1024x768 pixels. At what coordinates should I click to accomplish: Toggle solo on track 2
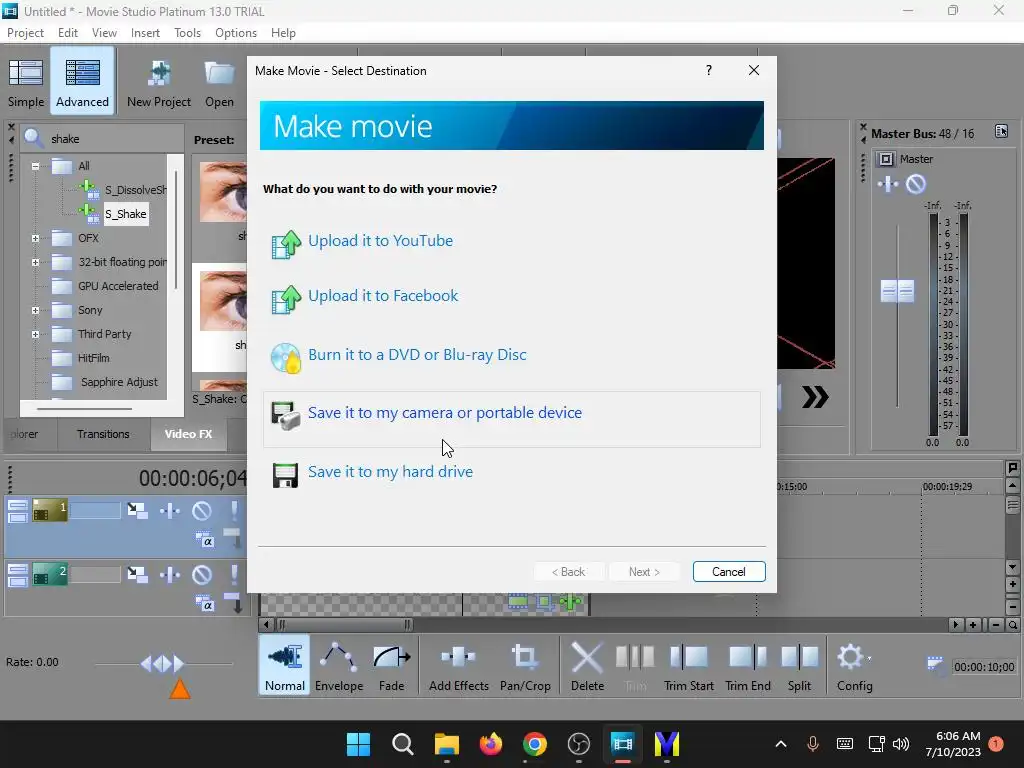tap(234, 575)
